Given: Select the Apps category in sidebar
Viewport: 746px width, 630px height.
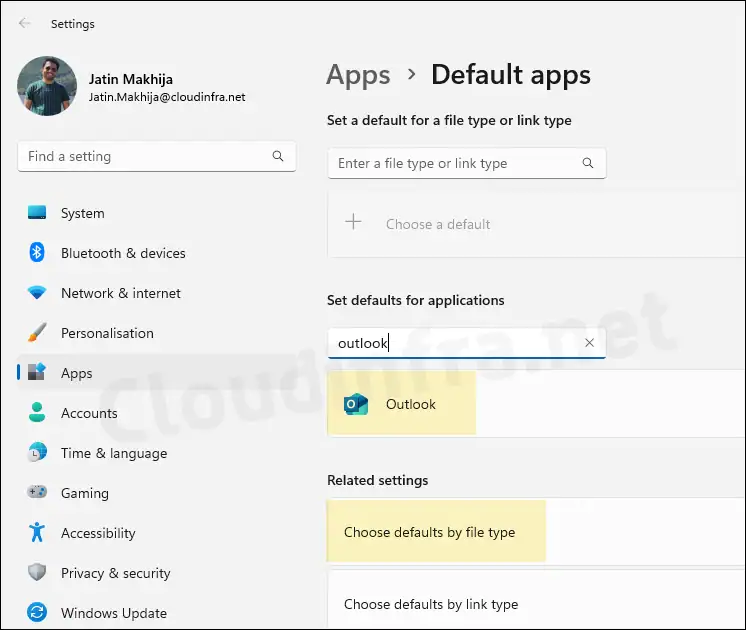Looking at the screenshot, I should (x=157, y=373).
